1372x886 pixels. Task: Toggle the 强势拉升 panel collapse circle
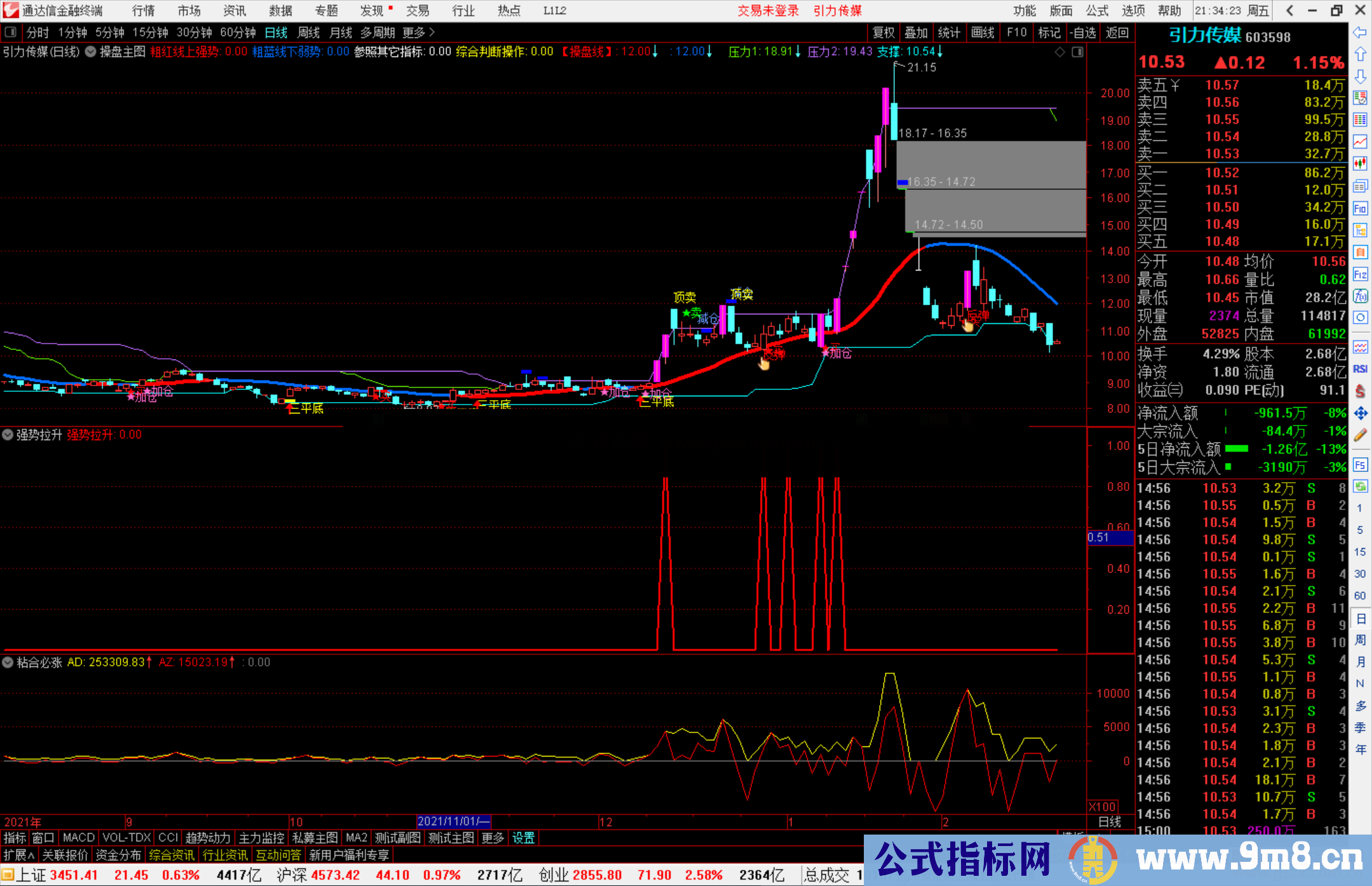(8, 435)
